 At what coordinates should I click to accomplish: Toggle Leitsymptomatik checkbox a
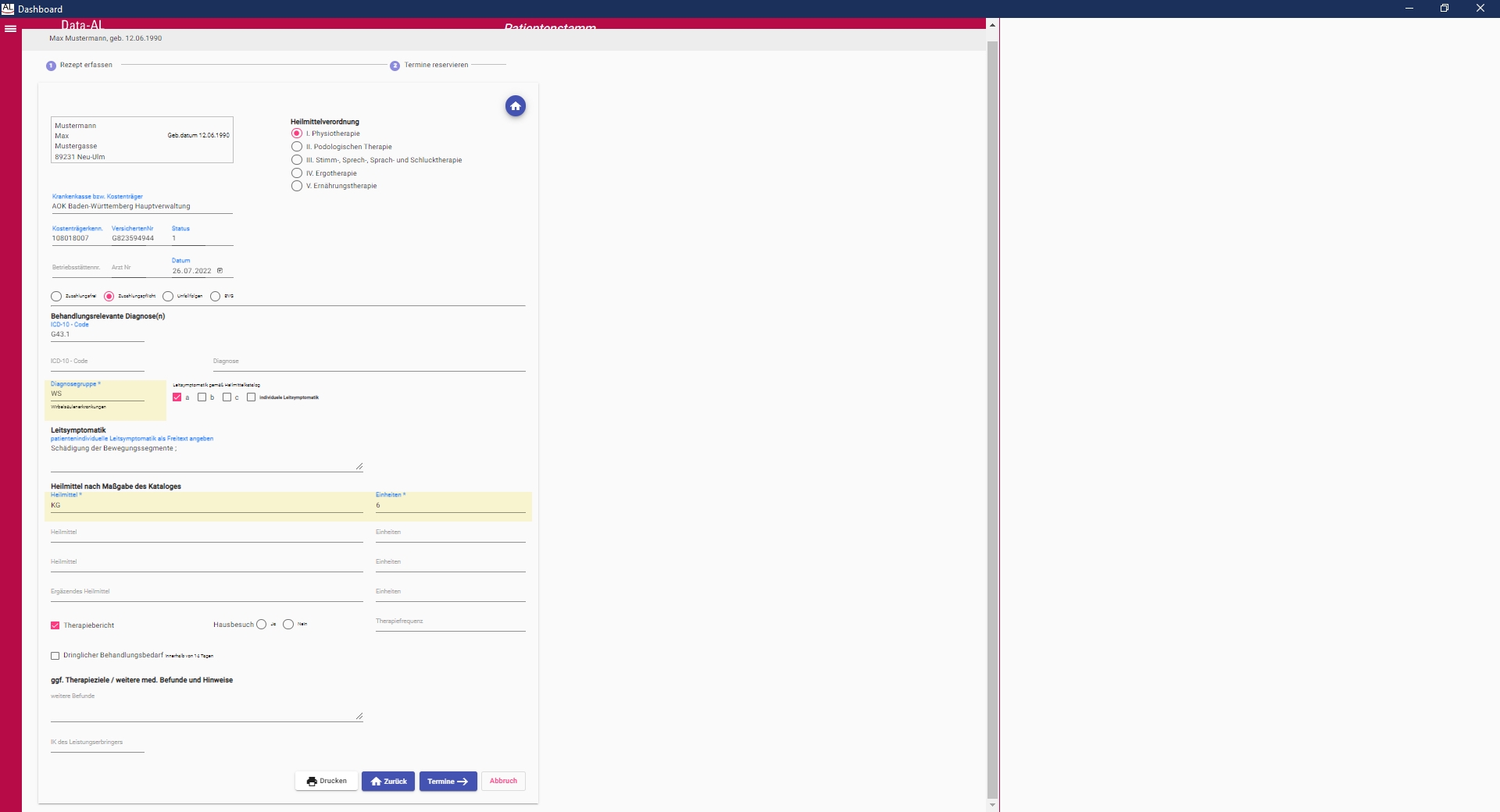[177, 397]
